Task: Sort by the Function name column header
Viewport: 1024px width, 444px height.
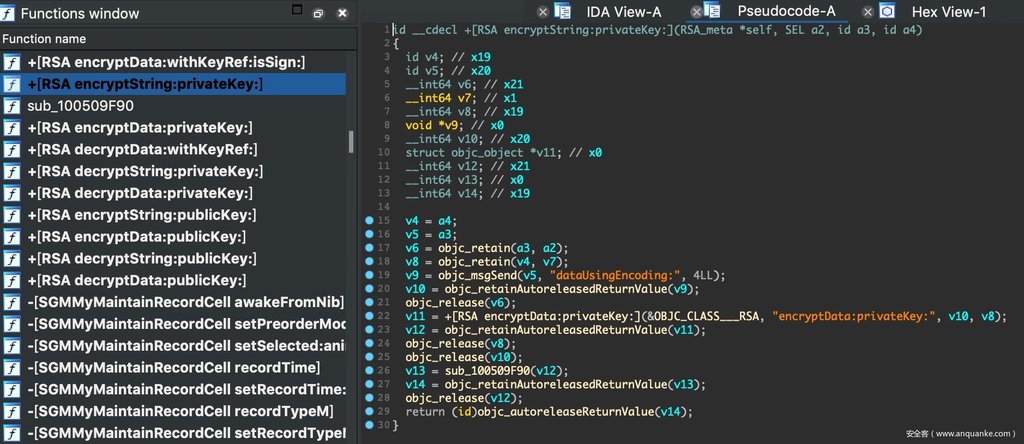Action: click(x=45, y=39)
